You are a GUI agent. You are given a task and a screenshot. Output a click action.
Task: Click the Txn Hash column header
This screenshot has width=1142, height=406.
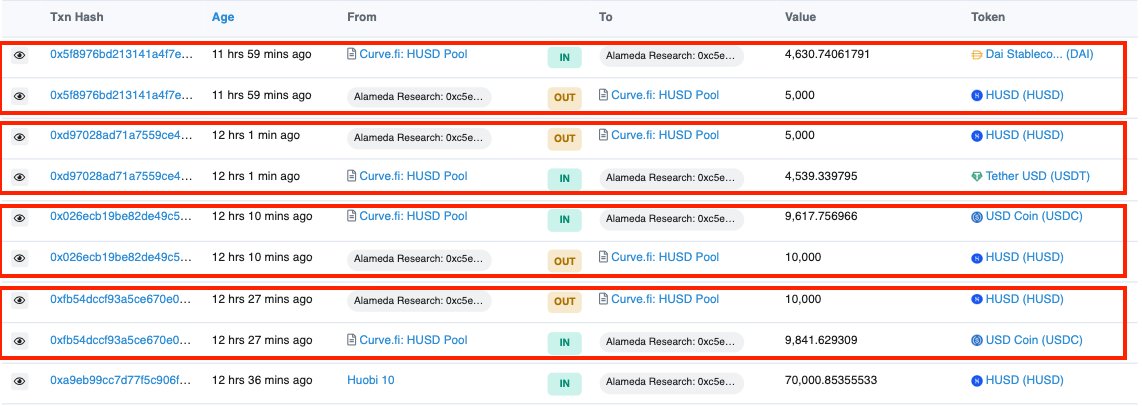[x=76, y=17]
